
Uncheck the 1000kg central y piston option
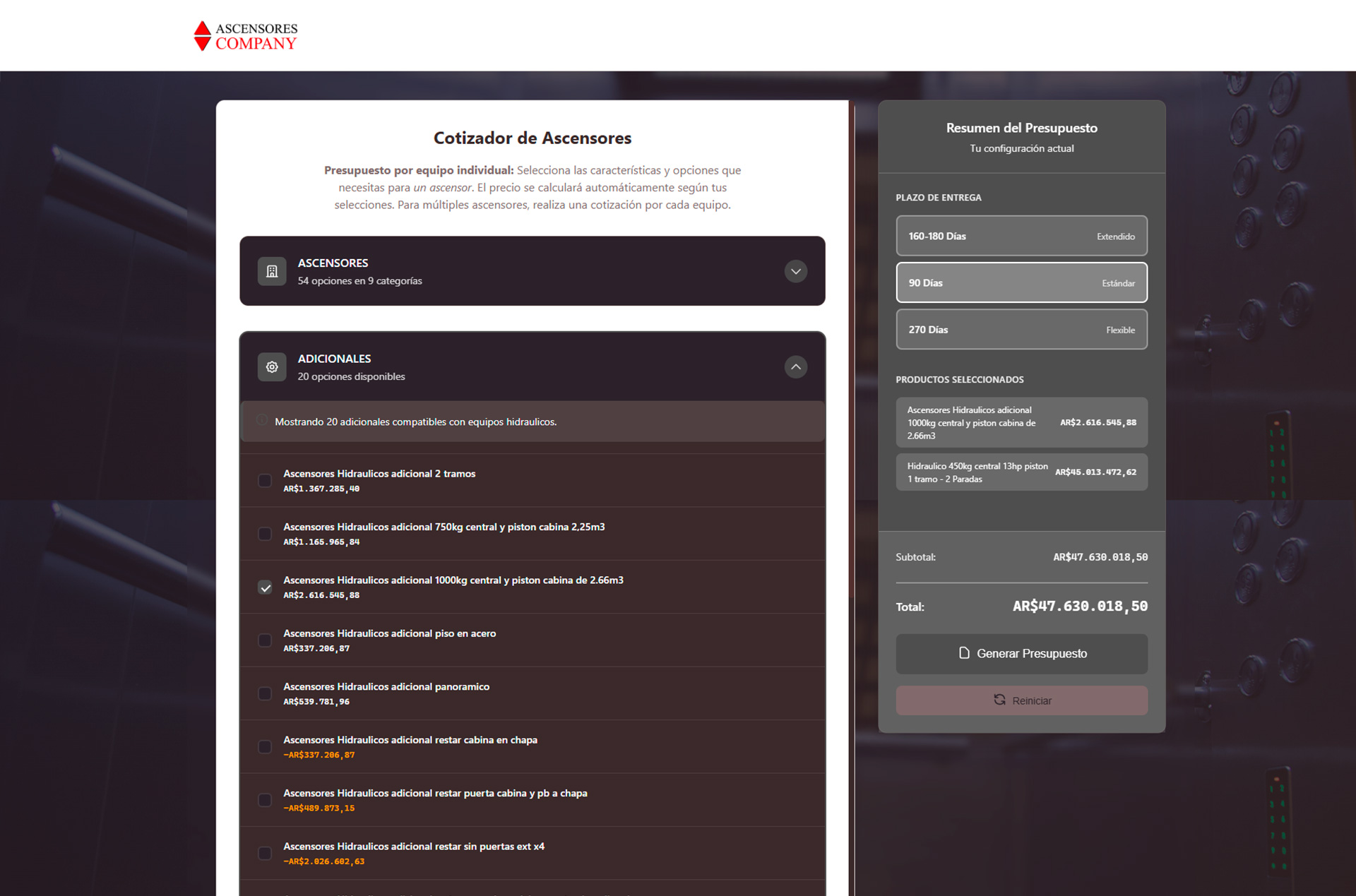pyautogui.click(x=265, y=587)
